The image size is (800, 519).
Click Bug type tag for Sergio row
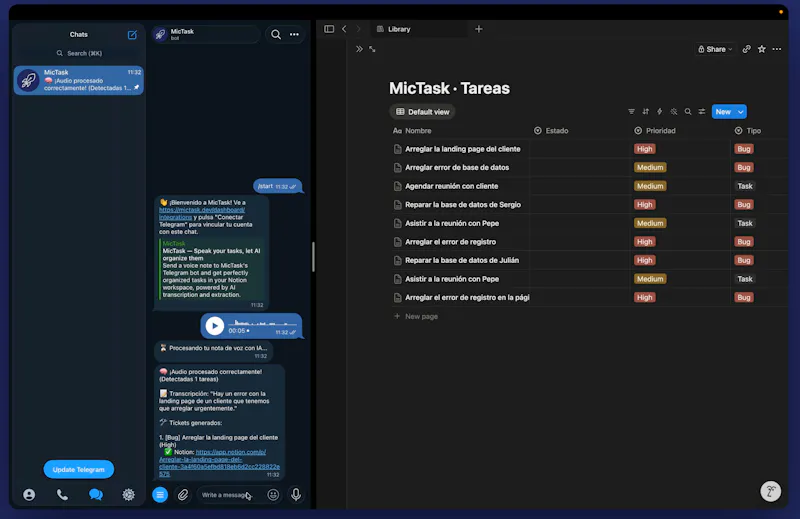click(x=743, y=205)
